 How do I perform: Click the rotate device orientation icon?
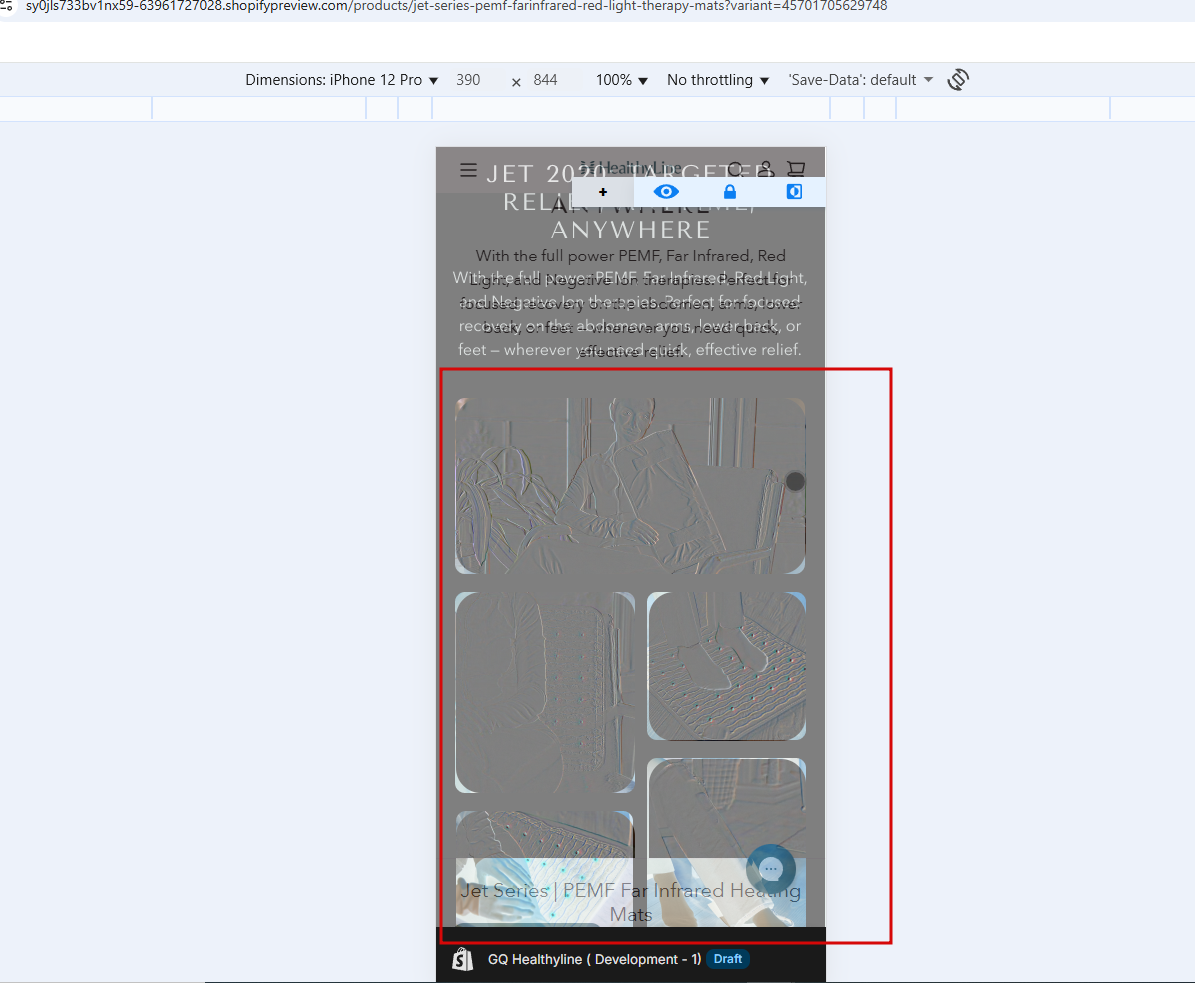958,80
